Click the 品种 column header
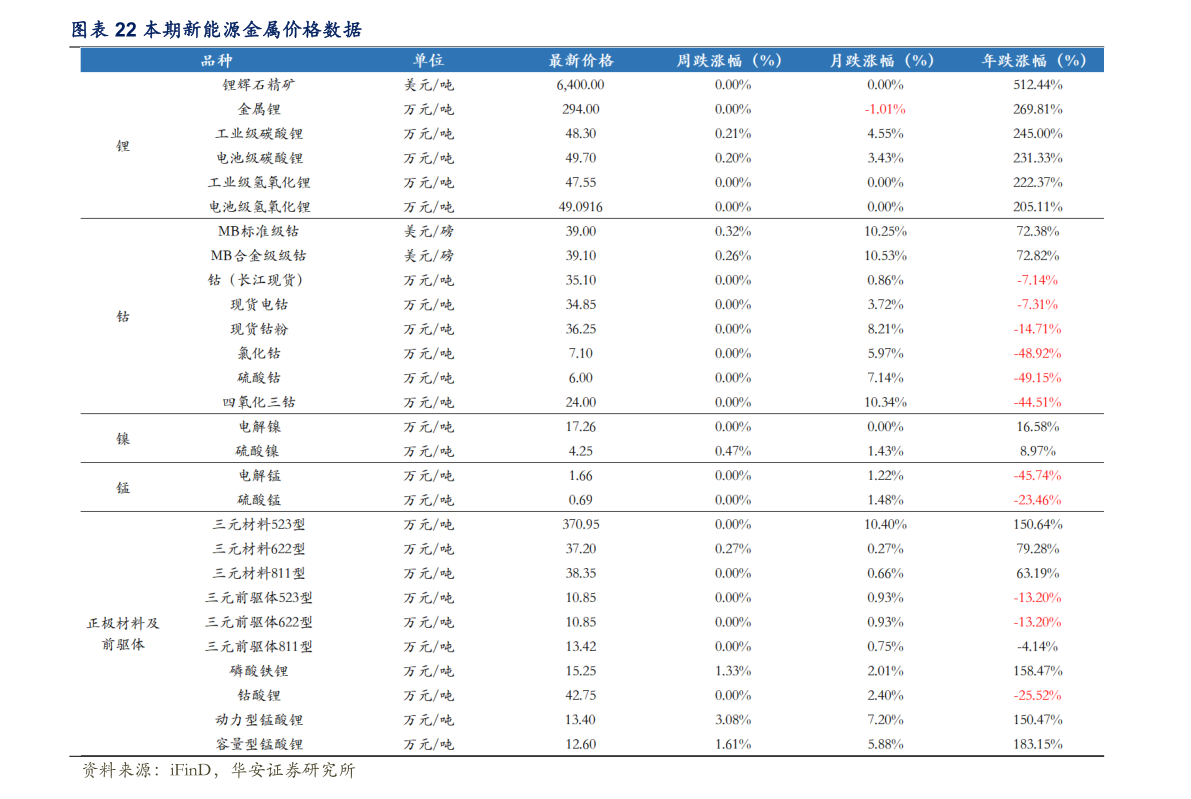The image size is (1191, 799). [216, 60]
